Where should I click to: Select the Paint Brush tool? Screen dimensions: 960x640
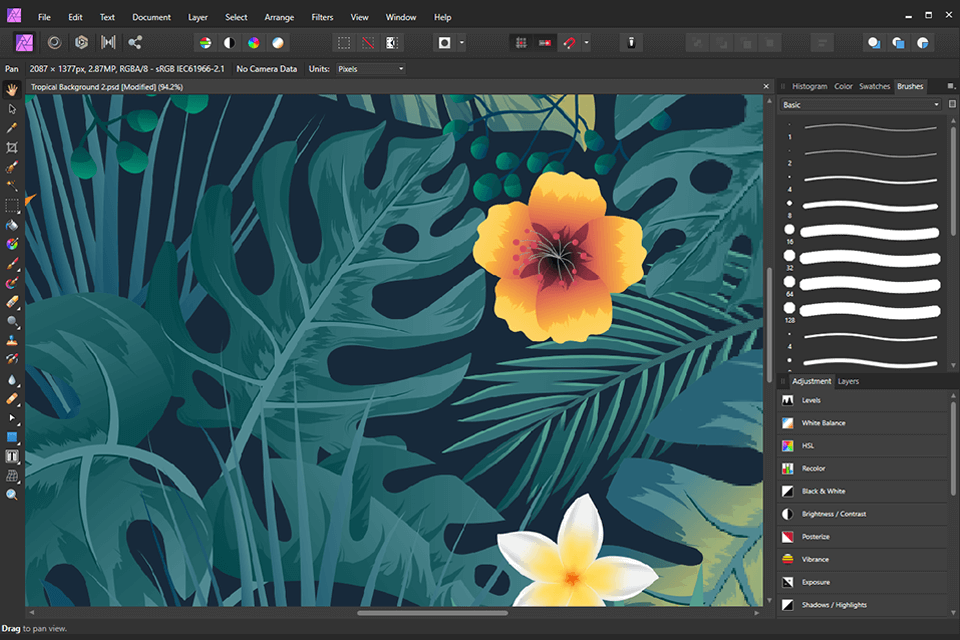pyautogui.click(x=12, y=264)
